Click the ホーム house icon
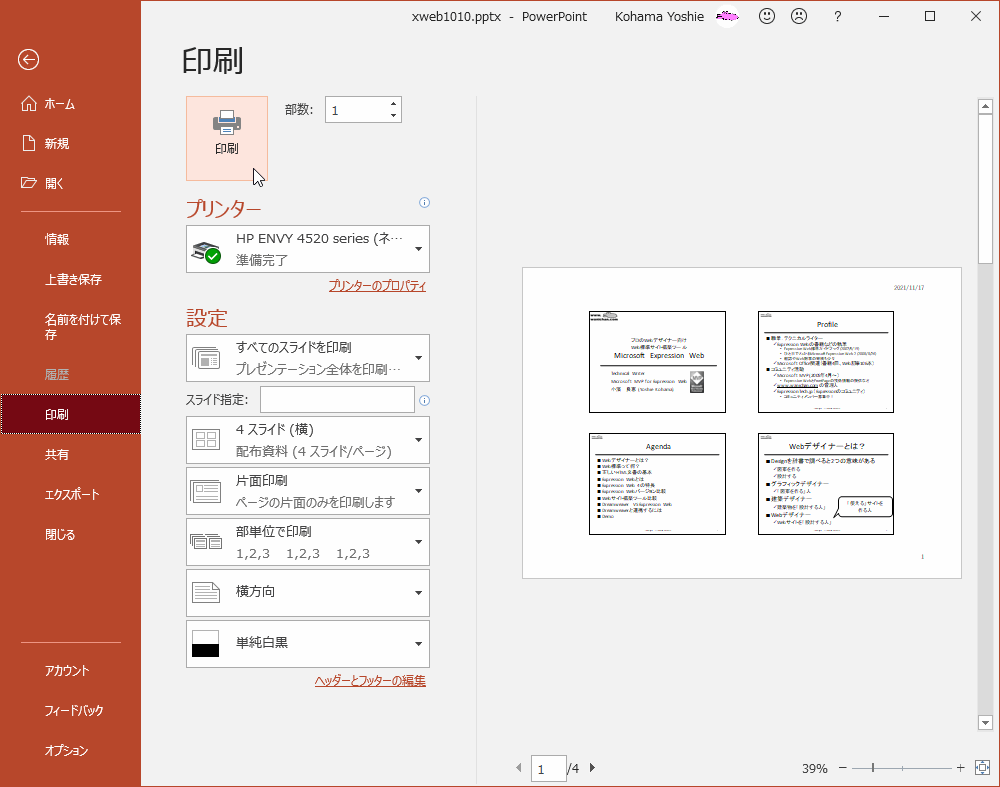The height and width of the screenshot is (787, 1000). point(29,103)
